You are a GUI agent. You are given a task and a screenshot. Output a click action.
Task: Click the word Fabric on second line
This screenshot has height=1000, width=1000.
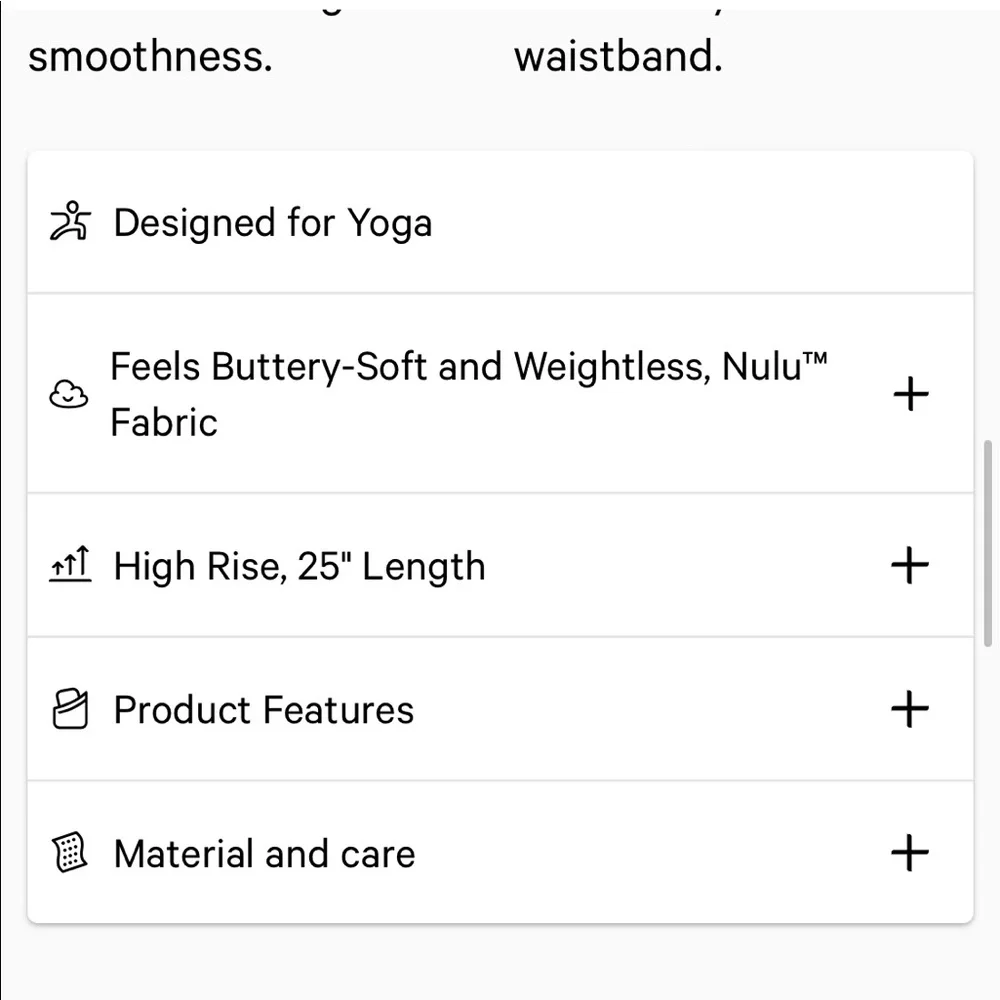tap(163, 422)
